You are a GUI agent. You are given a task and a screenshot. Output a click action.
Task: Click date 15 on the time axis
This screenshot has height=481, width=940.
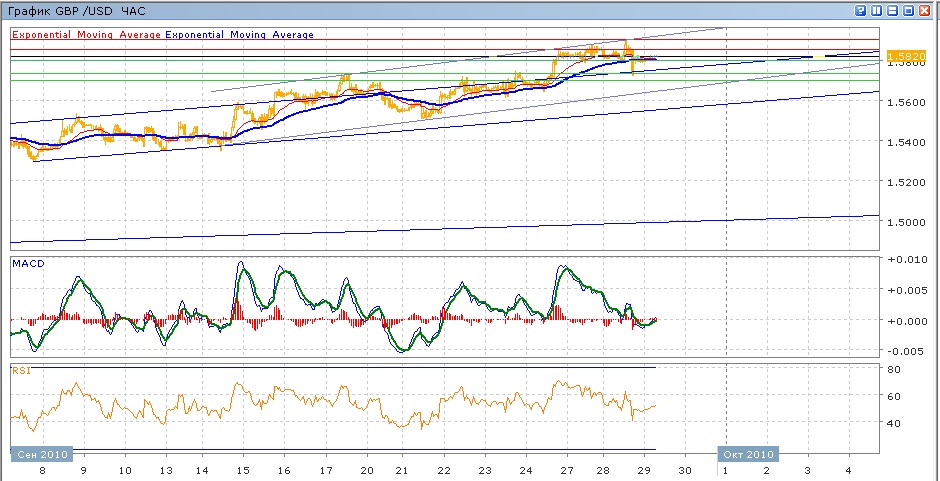pos(243,470)
